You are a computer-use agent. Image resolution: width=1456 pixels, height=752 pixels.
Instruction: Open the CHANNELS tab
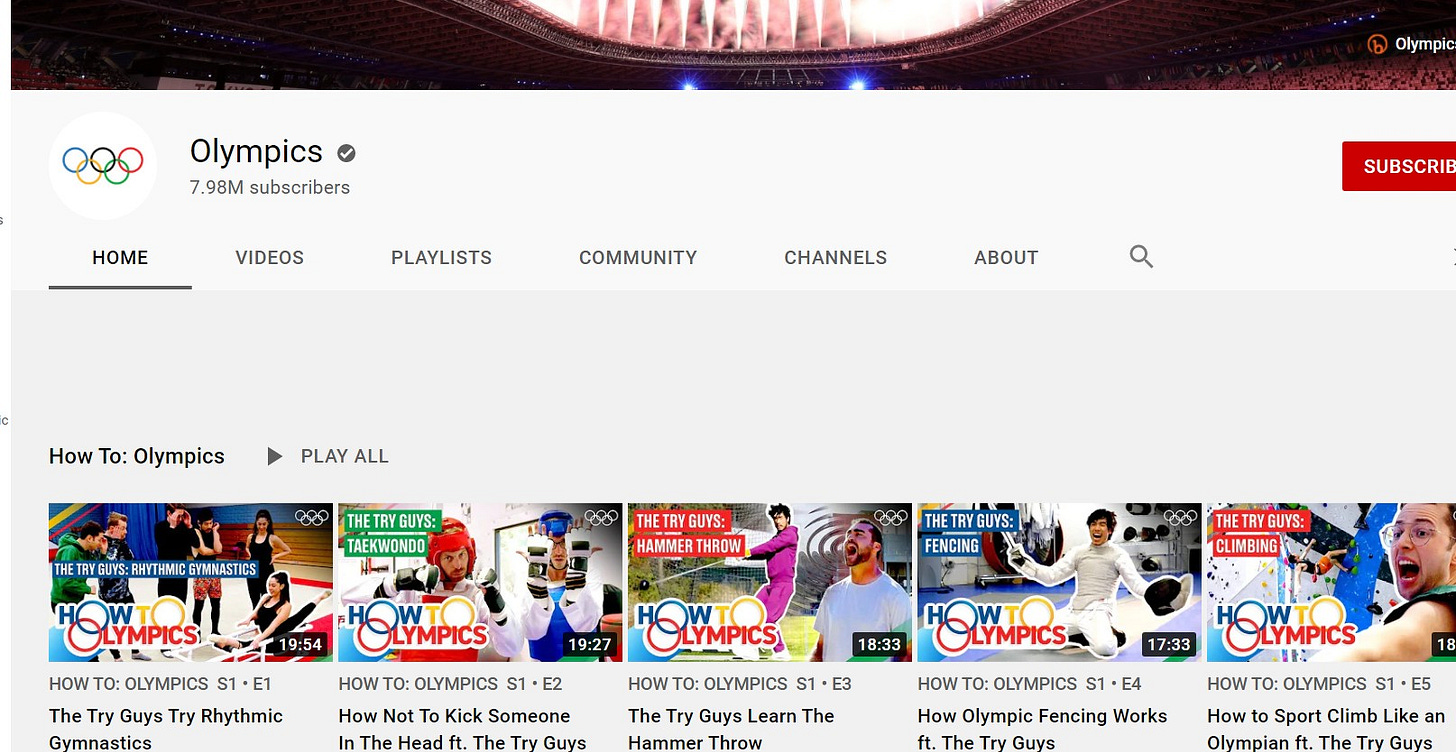pyautogui.click(x=835, y=258)
